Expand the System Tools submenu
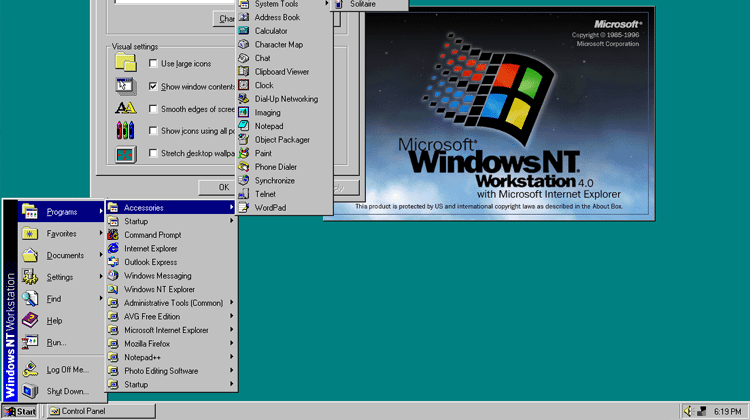This screenshot has height=420, width=750. click(285, 4)
